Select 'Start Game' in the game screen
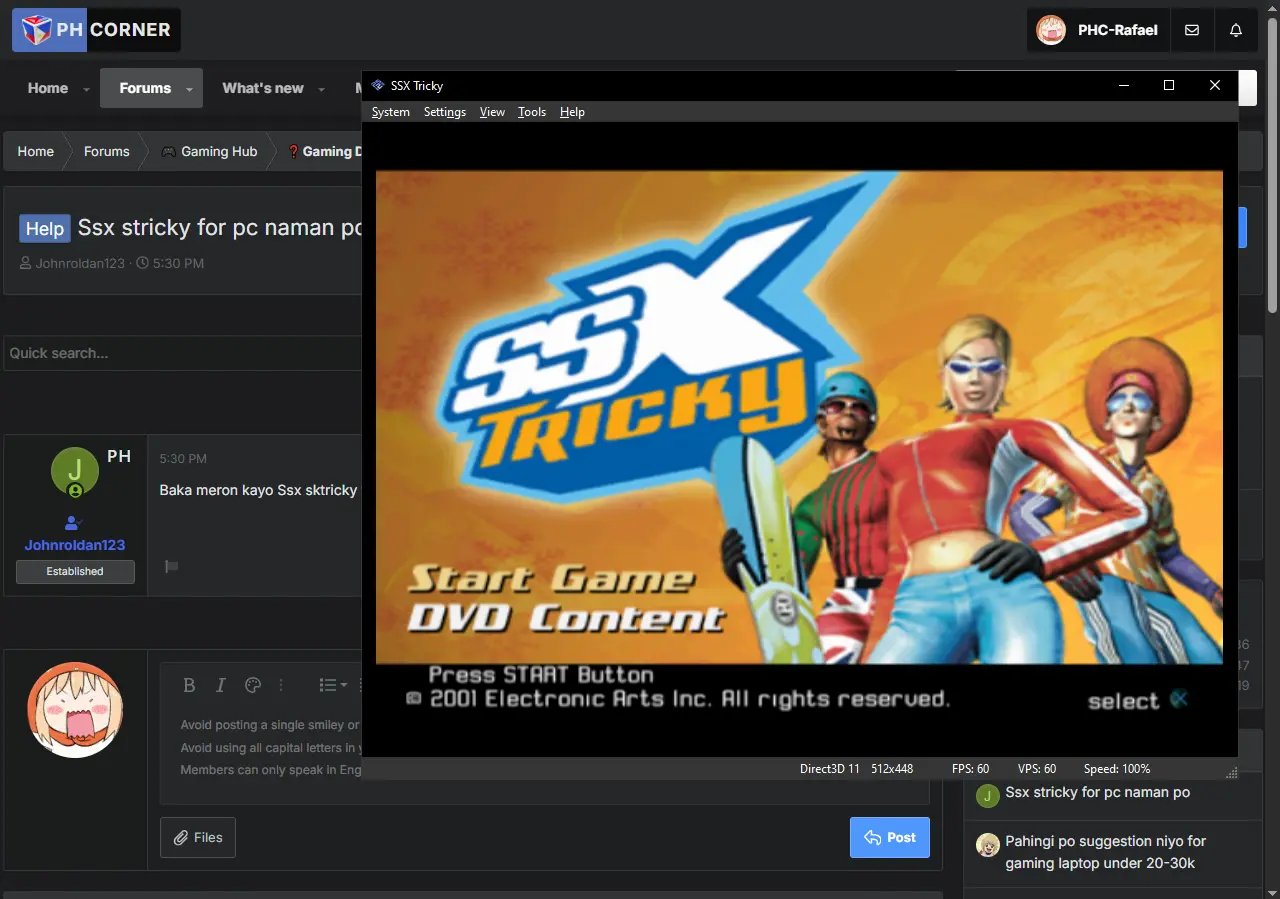Image resolution: width=1280 pixels, height=899 pixels. pyautogui.click(x=551, y=579)
